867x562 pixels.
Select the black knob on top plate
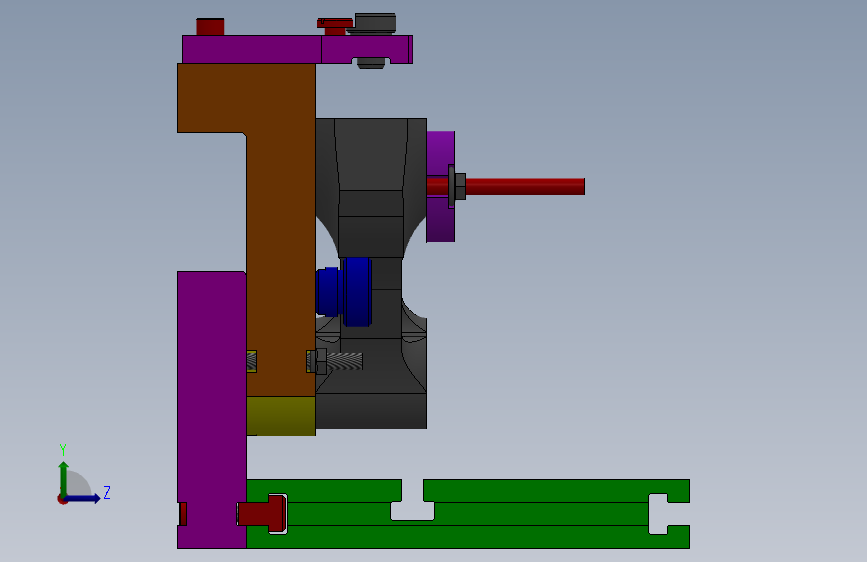pyautogui.click(x=375, y=24)
